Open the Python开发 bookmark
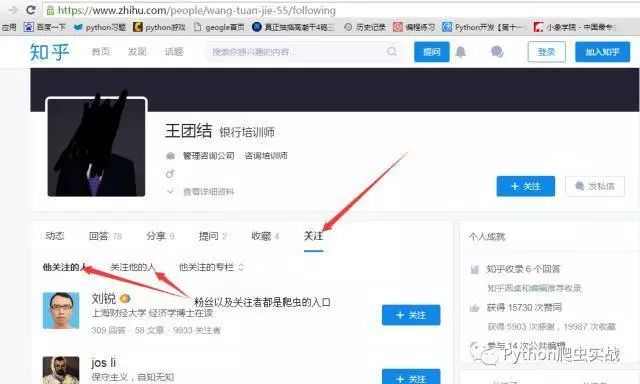Viewport: 640px width, 384px height. point(483,27)
